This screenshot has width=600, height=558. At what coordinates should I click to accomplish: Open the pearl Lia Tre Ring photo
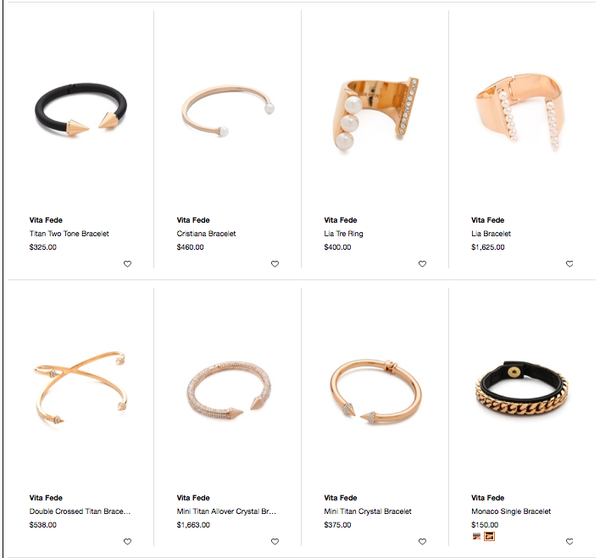pos(375,114)
